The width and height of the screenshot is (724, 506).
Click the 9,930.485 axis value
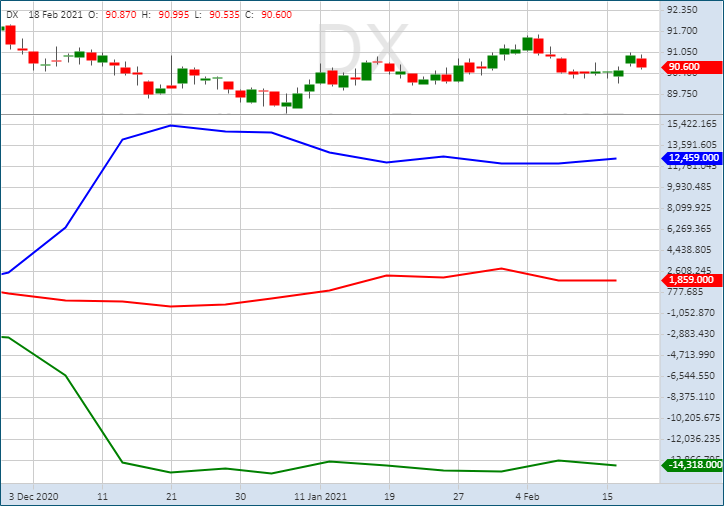pyautogui.click(x=689, y=187)
